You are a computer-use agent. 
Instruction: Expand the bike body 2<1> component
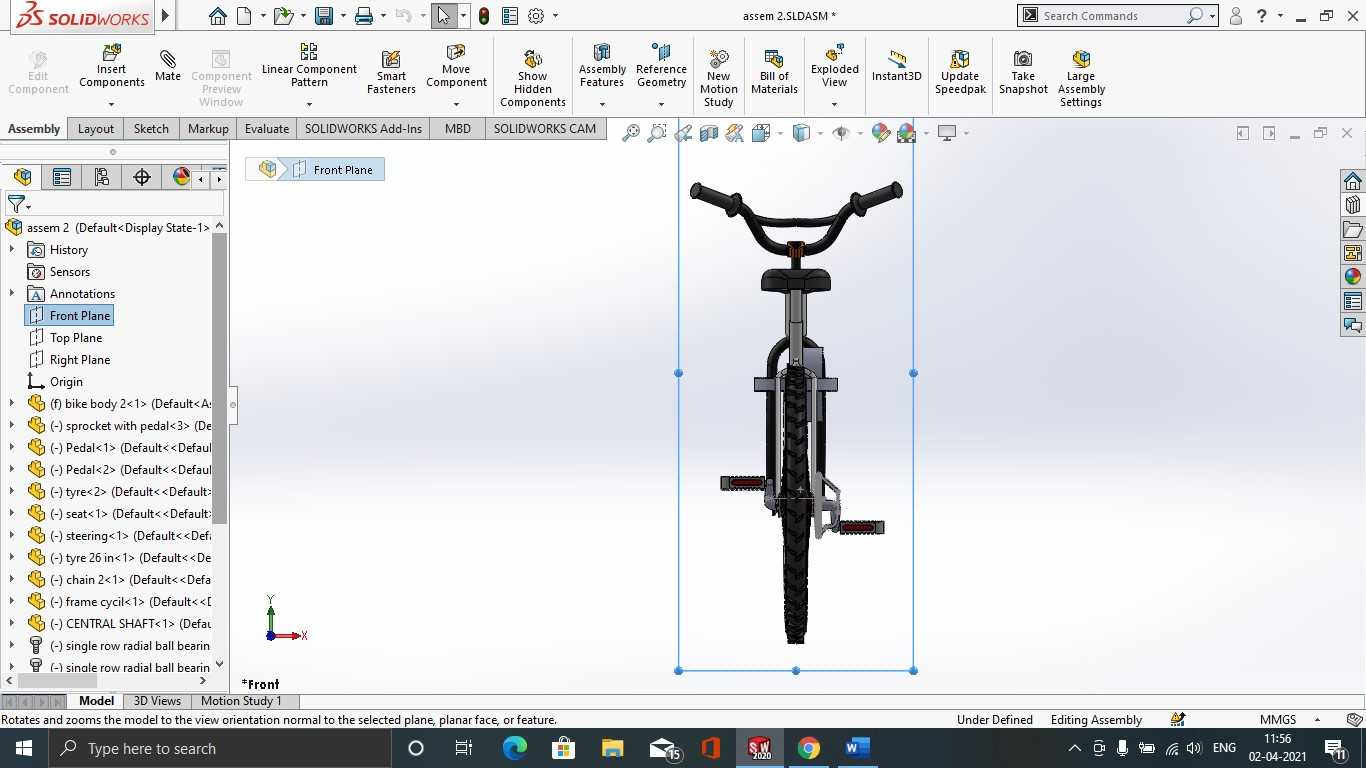12,404
